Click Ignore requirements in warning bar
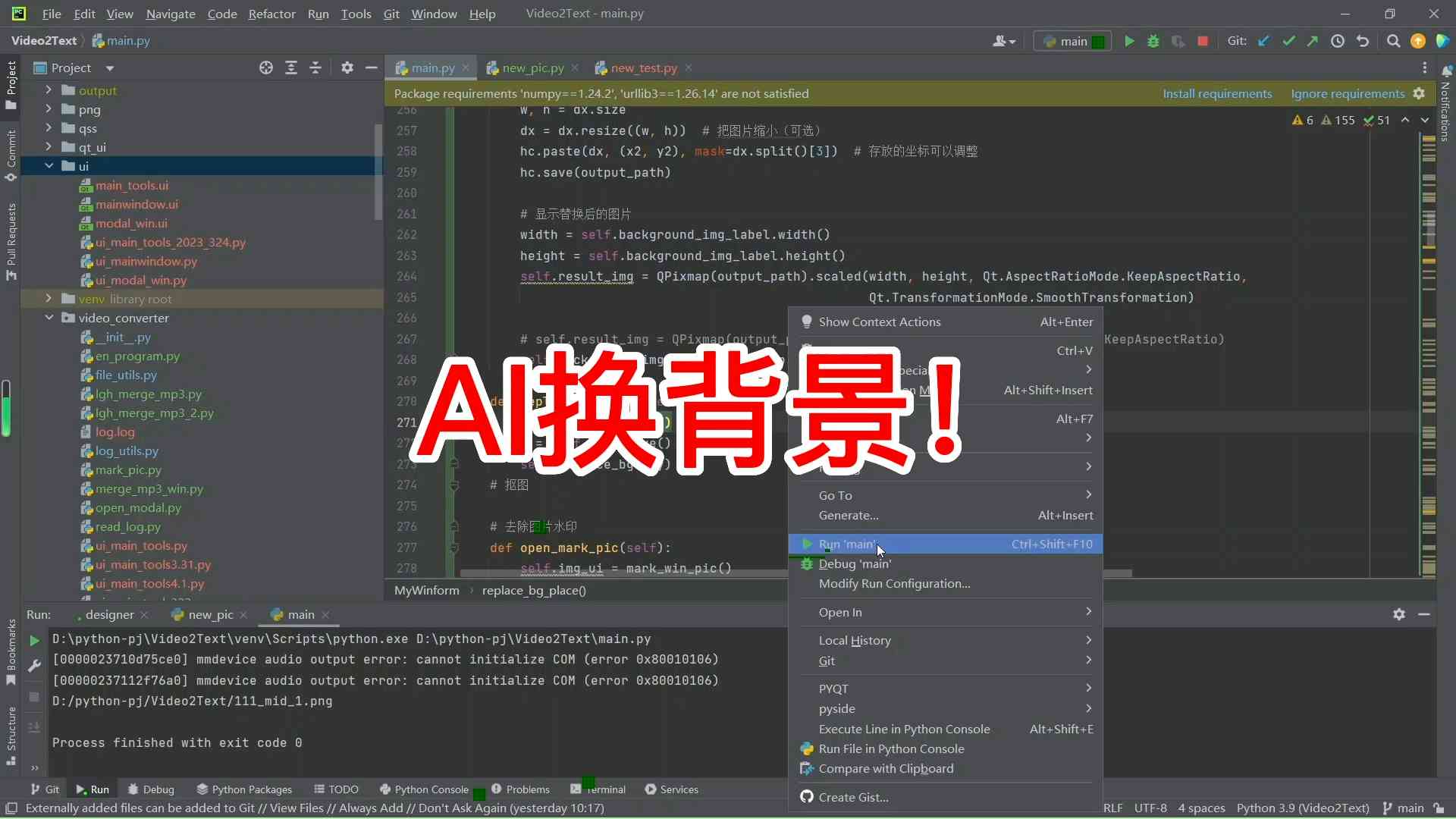 pos(1348,93)
